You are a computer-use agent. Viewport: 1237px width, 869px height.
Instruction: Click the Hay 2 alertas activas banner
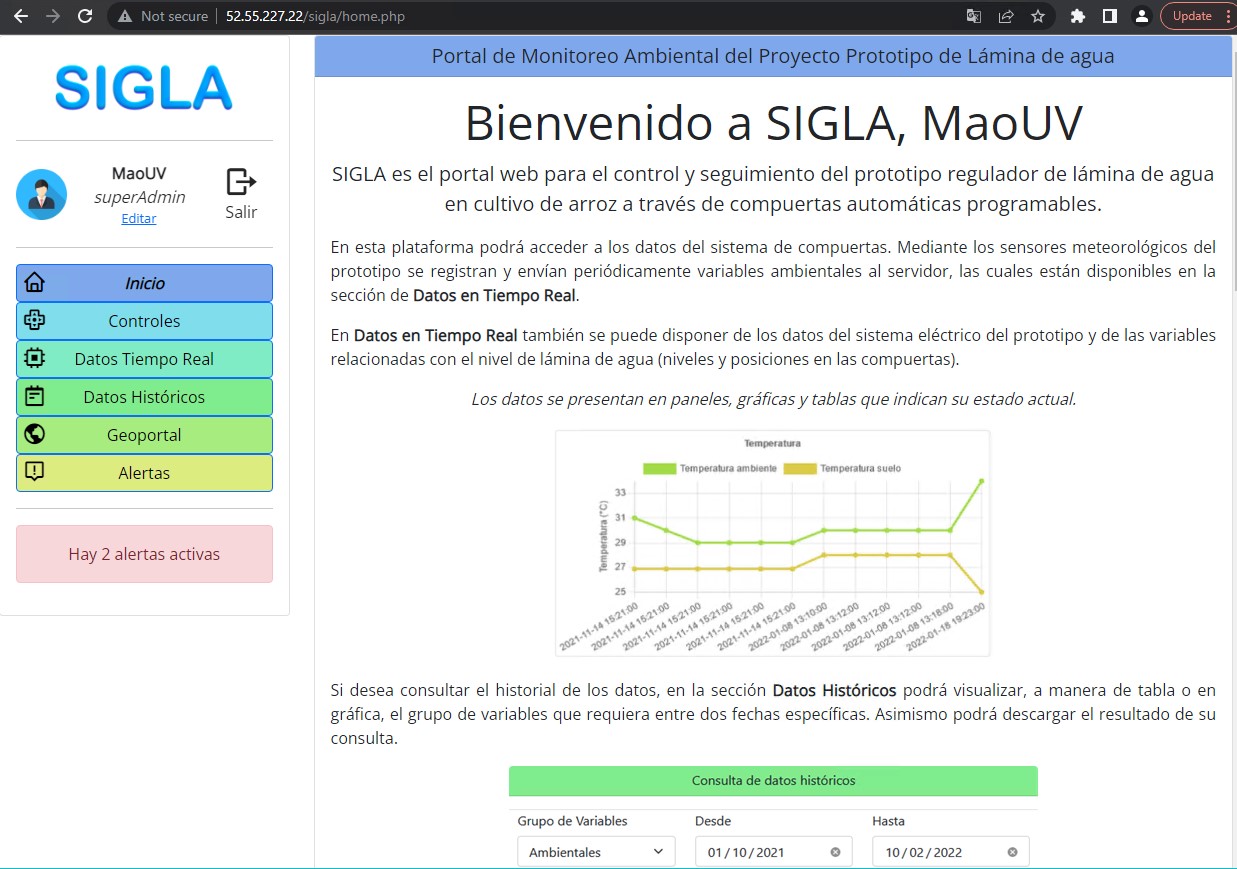pos(144,554)
